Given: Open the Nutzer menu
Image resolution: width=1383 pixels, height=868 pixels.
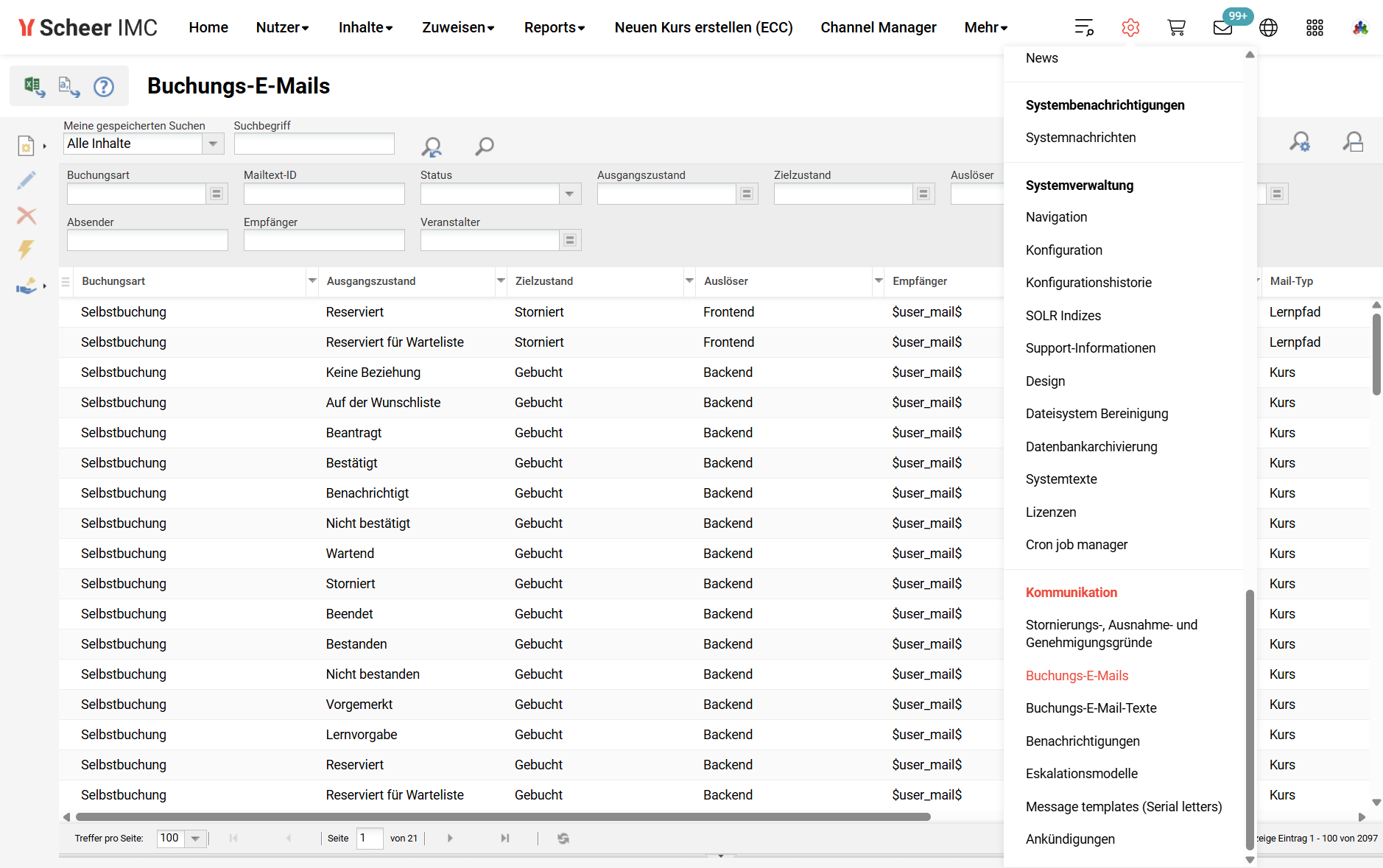Looking at the screenshot, I should [282, 28].
